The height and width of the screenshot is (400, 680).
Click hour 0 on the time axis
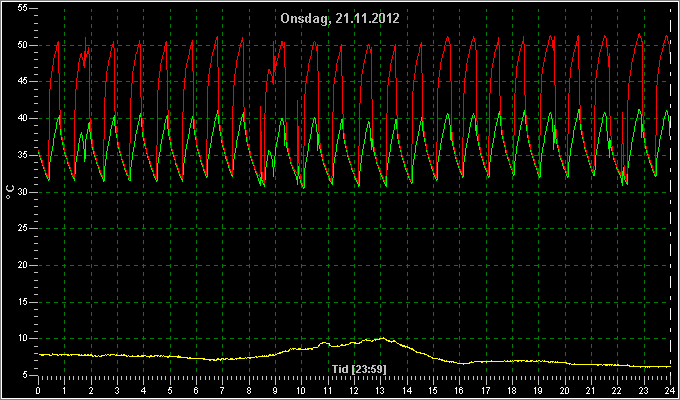pyautogui.click(x=38, y=390)
